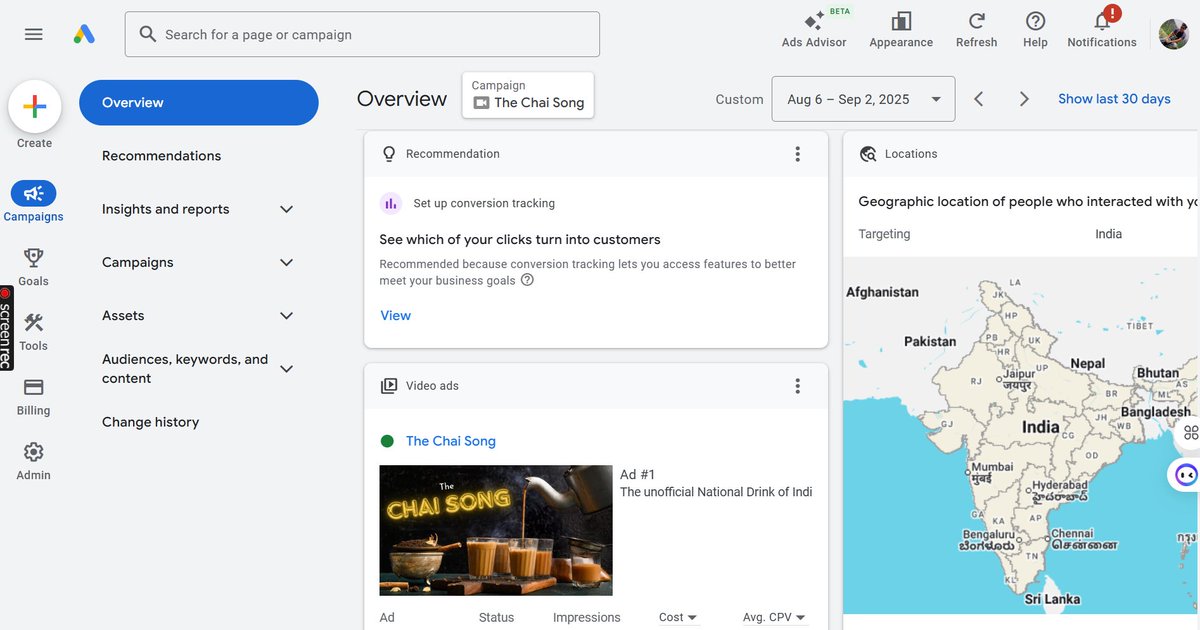This screenshot has height=630, width=1200.
Task: Click the Impressions column header
Action: (x=586, y=617)
